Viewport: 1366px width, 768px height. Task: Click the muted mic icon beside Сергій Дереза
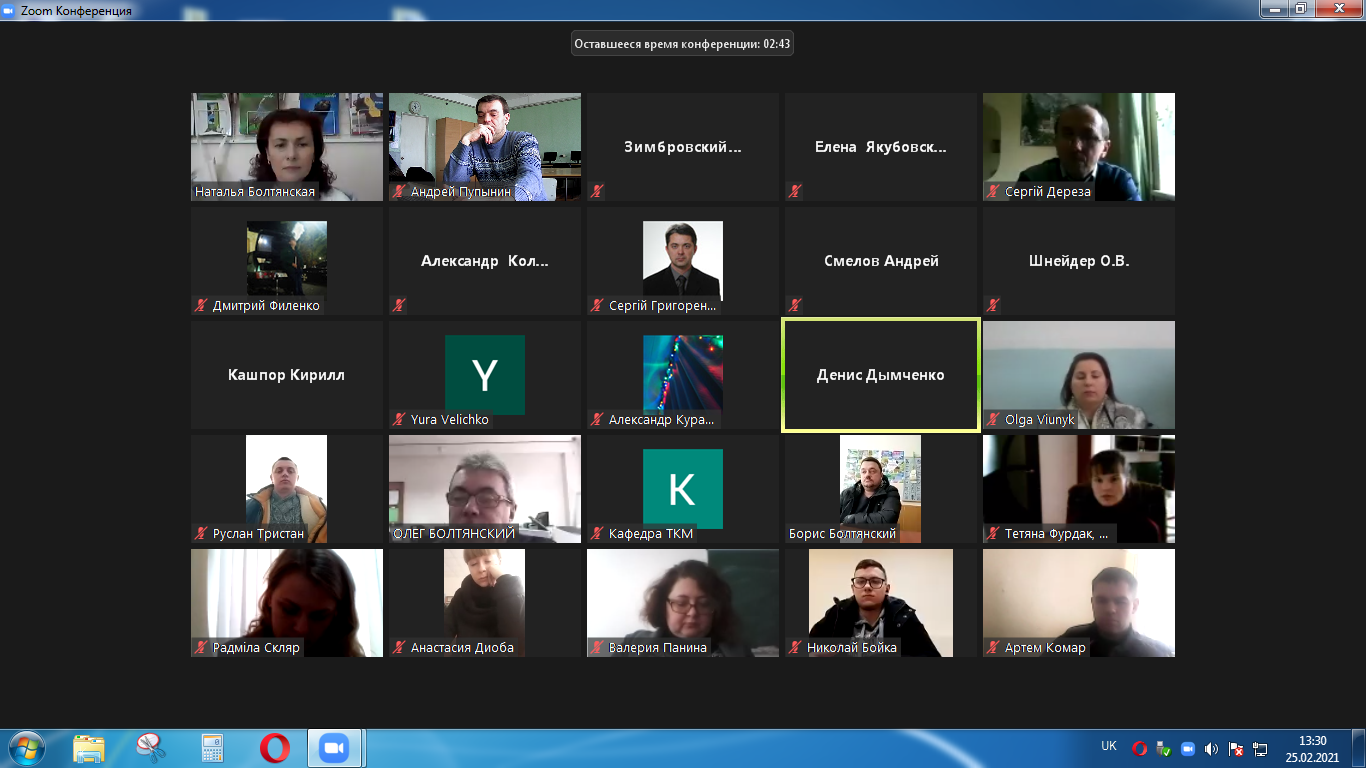click(993, 191)
